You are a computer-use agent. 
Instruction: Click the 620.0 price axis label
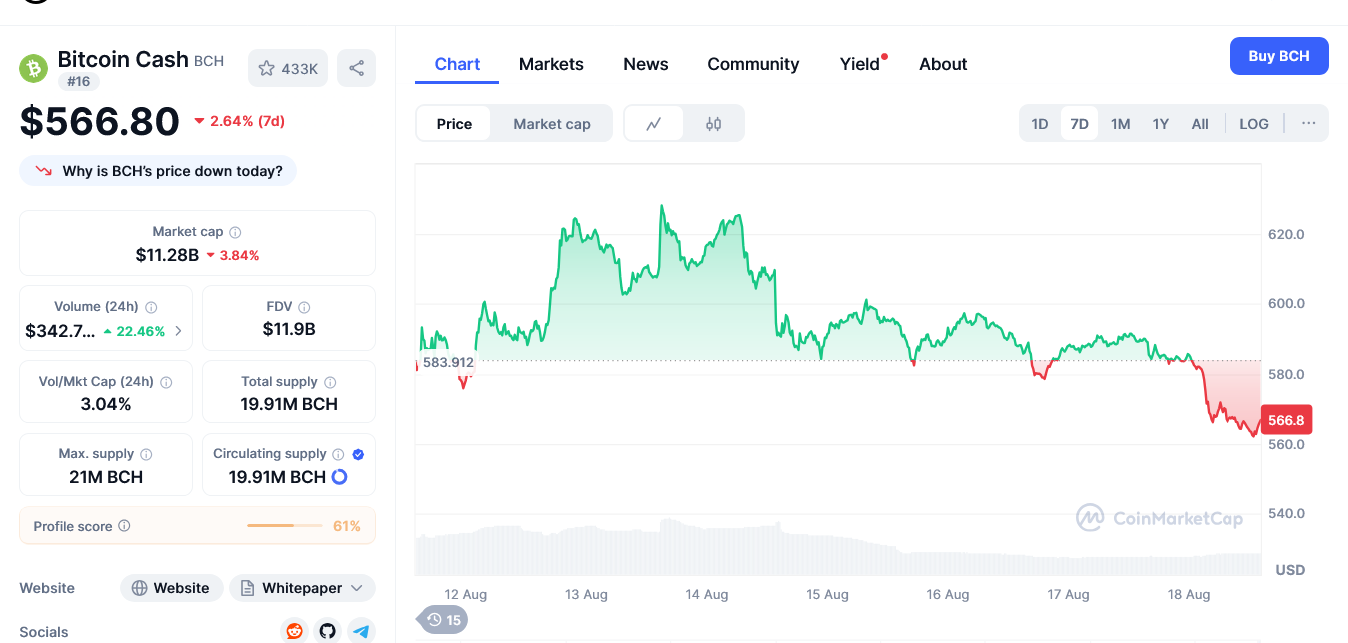(x=1286, y=234)
